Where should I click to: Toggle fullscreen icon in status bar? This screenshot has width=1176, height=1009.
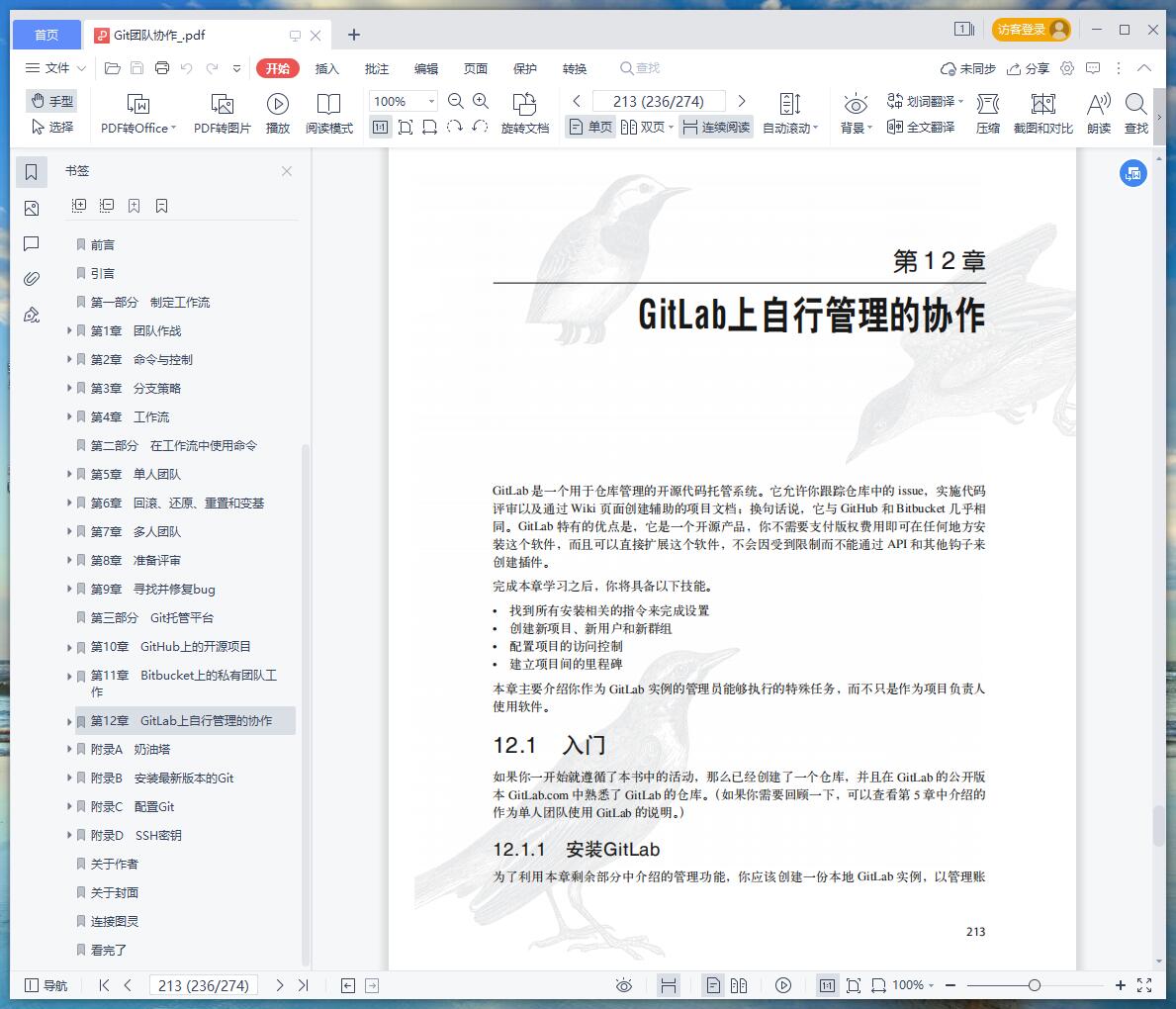click(x=1144, y=985)
